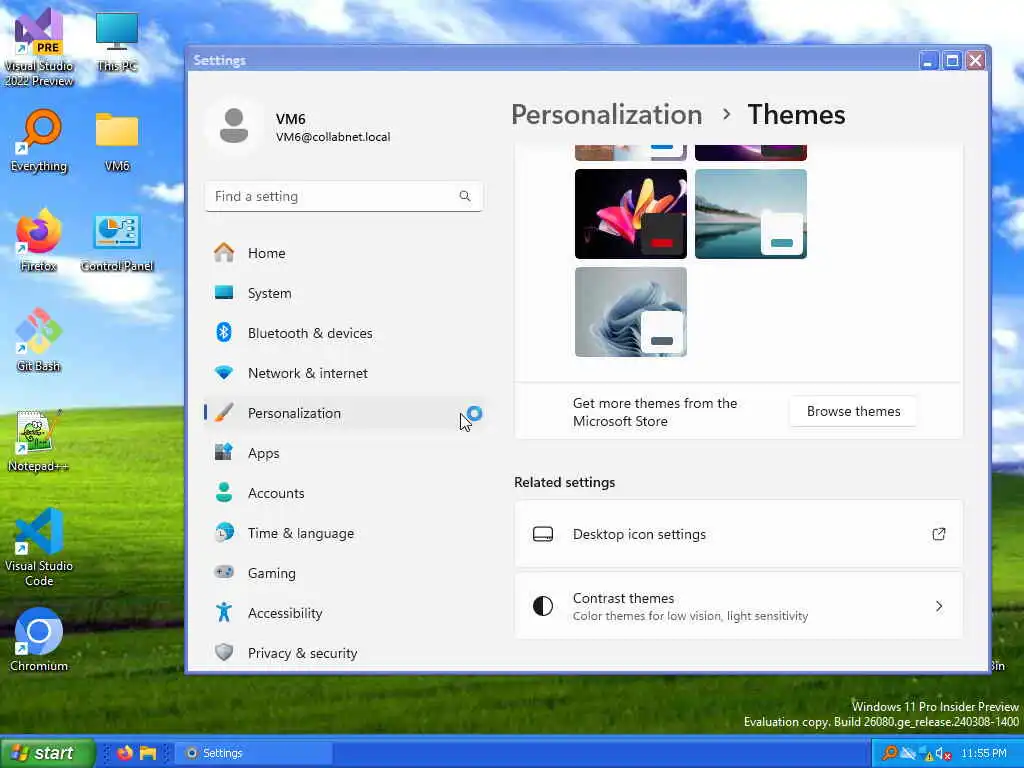Select This PC desktop icon
This screenshot has width=1024, height=768.
[117, 42]
